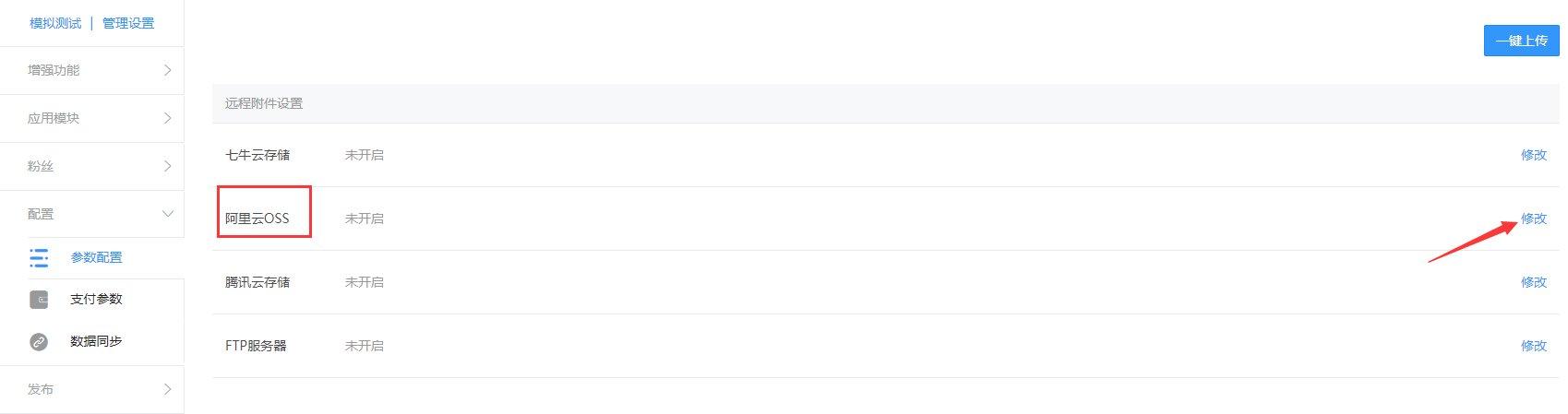The height and width of the screenshot is (414, 1568).
Task: Expand the 应用模块 chevron arrow
Action: coord(167,118)
